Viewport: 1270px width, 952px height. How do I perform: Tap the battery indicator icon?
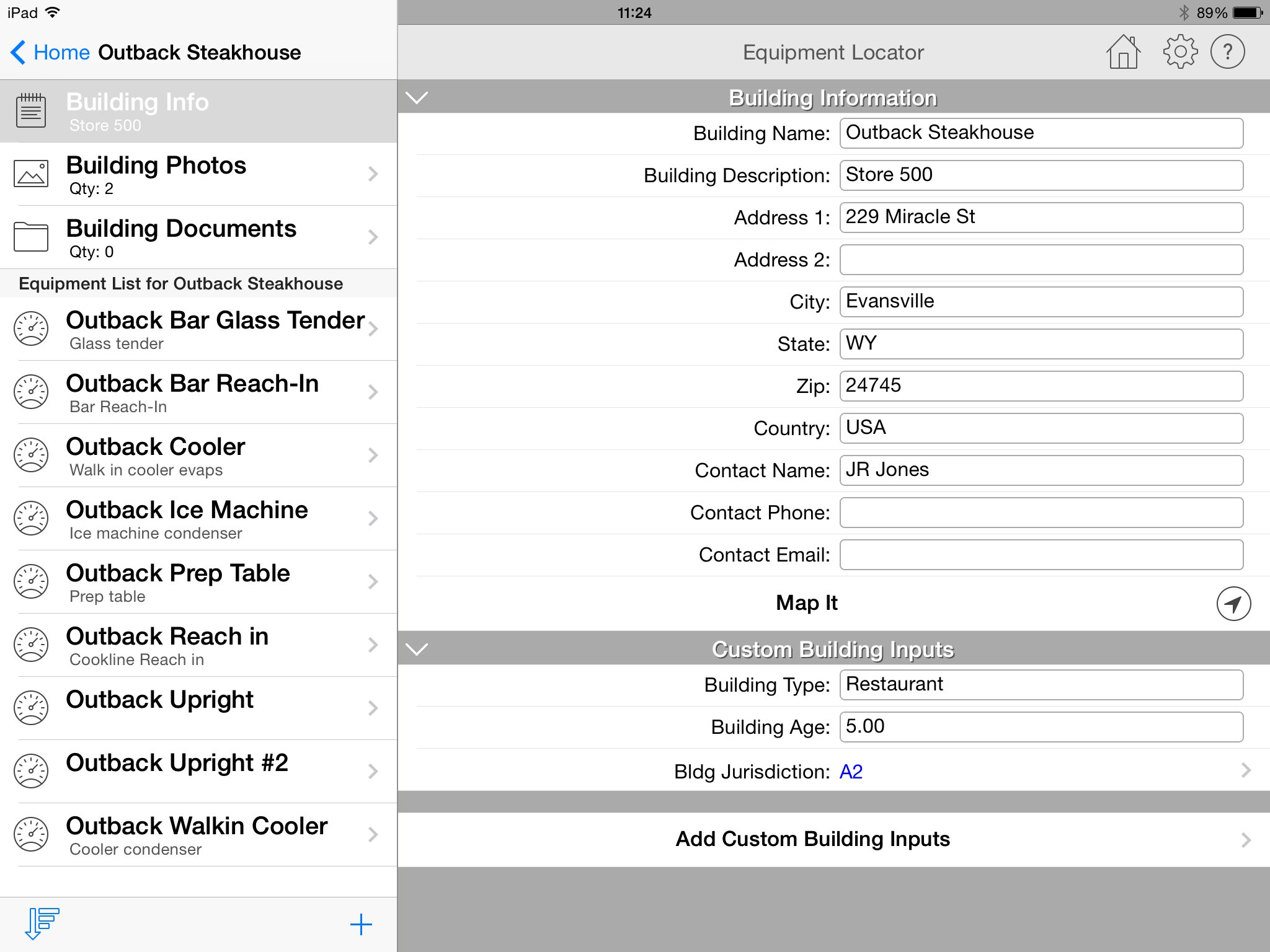click(x=1248, y=12)
